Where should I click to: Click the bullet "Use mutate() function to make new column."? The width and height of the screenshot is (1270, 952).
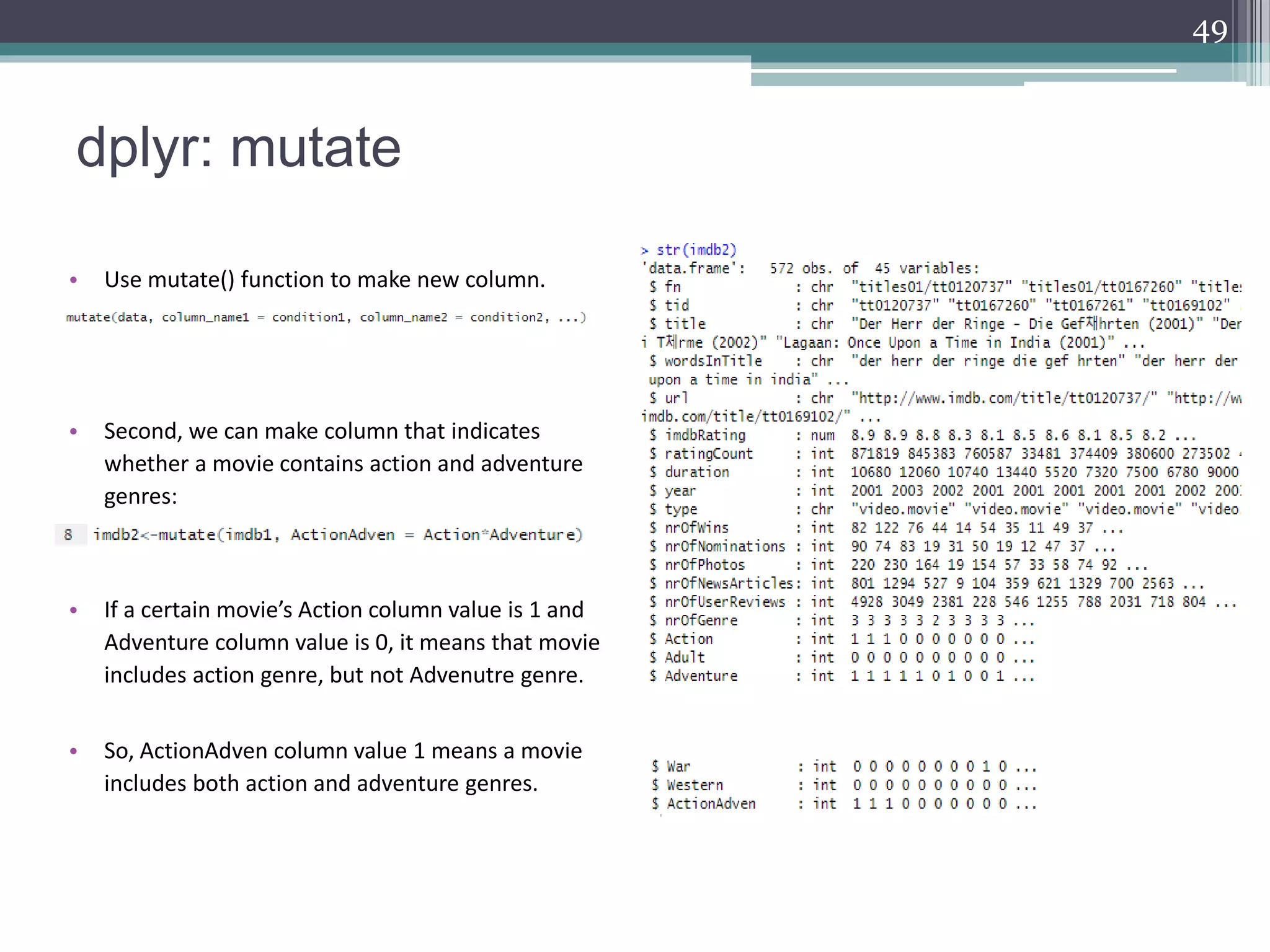pyautogui.click(x=324, y=280)
